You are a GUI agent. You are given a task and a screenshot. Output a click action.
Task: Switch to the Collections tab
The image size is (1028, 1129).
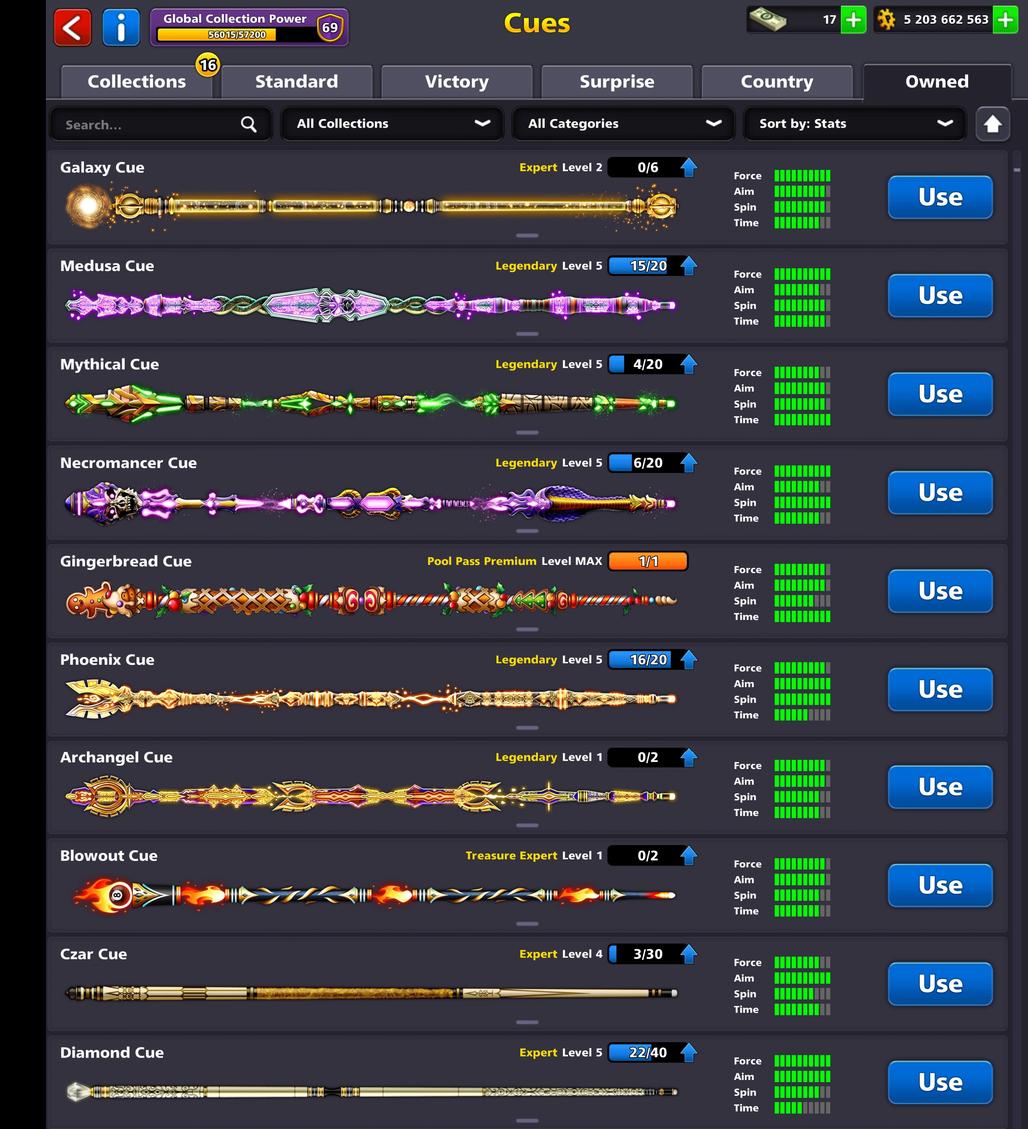coord(137,82)
